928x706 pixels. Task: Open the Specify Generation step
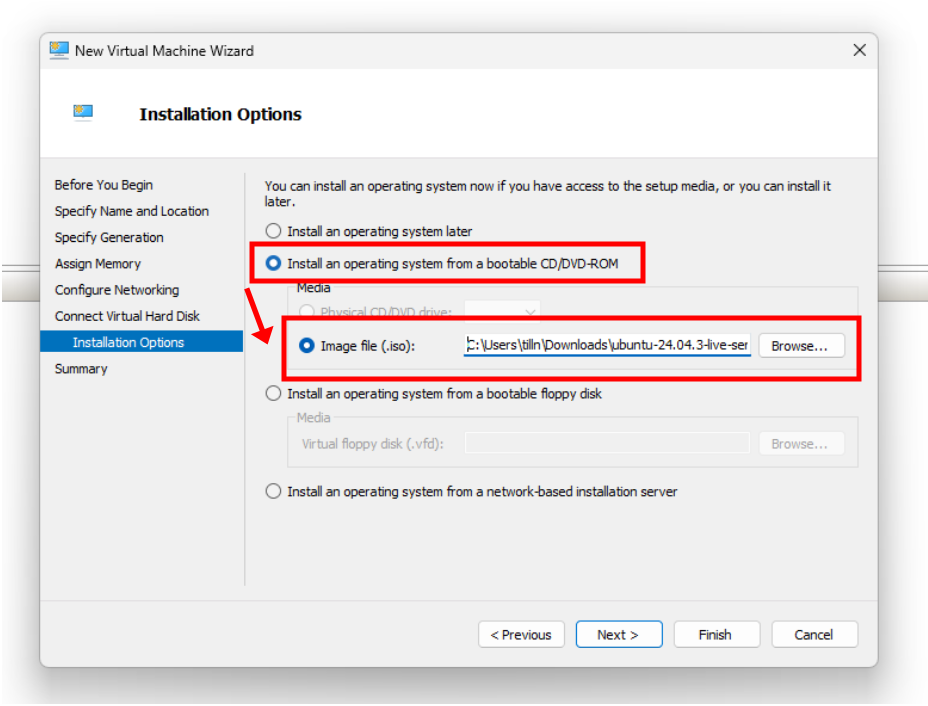(109, 237)
